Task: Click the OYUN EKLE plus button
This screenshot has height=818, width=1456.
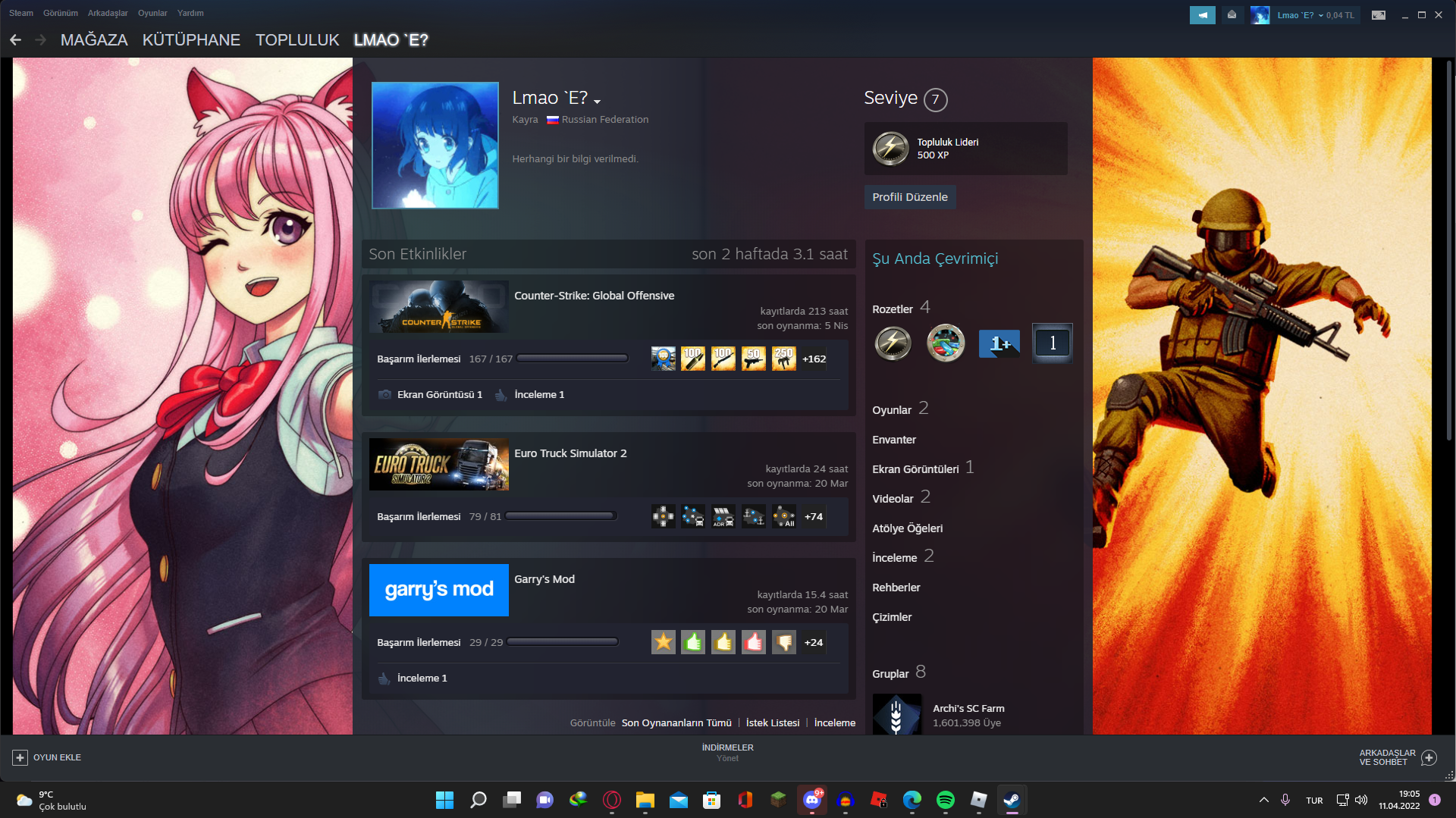Action: pyautogui.click(x=20, y=757)
